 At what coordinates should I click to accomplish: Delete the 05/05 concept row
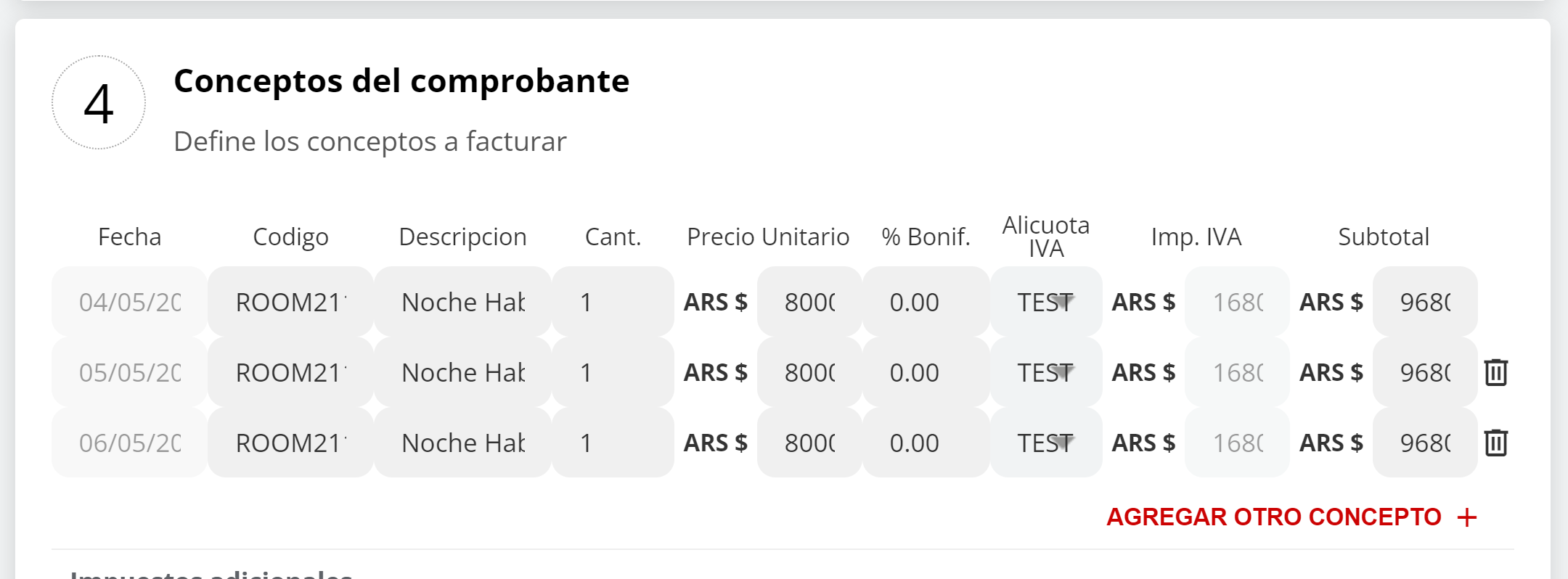pos(1496,372)
